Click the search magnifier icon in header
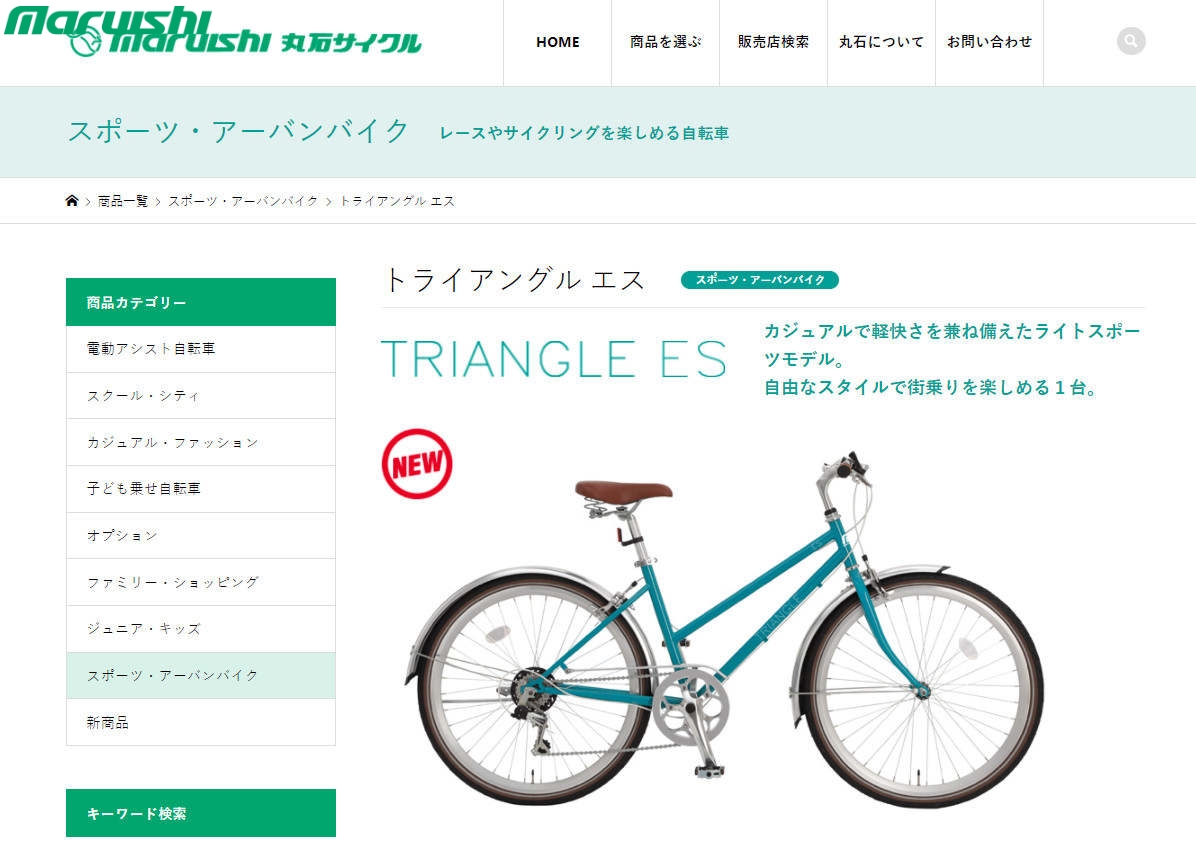 click(1130, 41)
